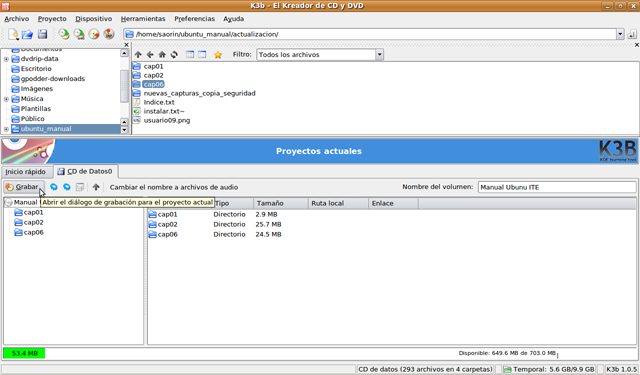Image resolution: width=640 pixels, height=375 pixels.
Task: Expand the Música folder tree node
Action: coord(6,99)
